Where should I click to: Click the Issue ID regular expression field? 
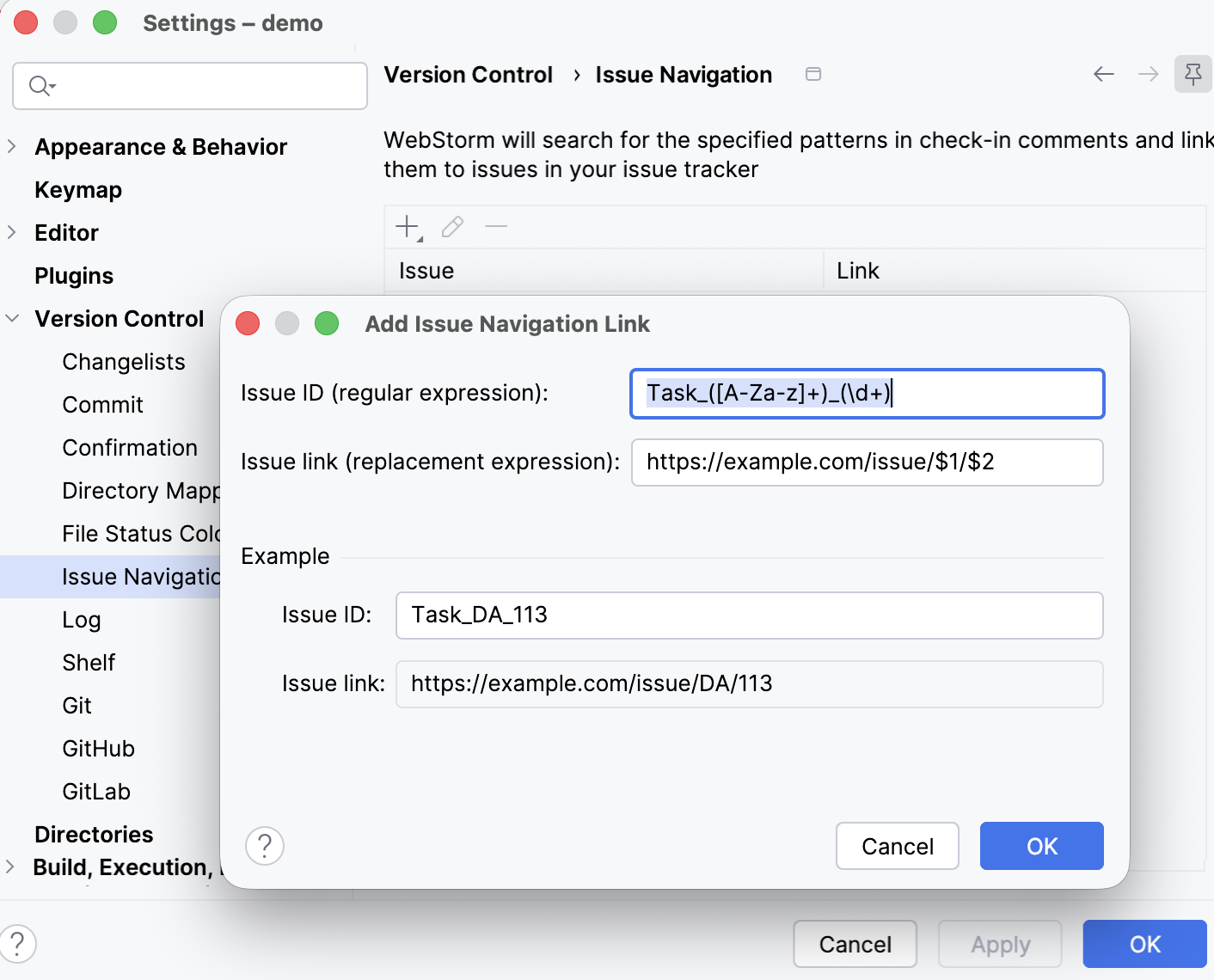coord(868,394)
